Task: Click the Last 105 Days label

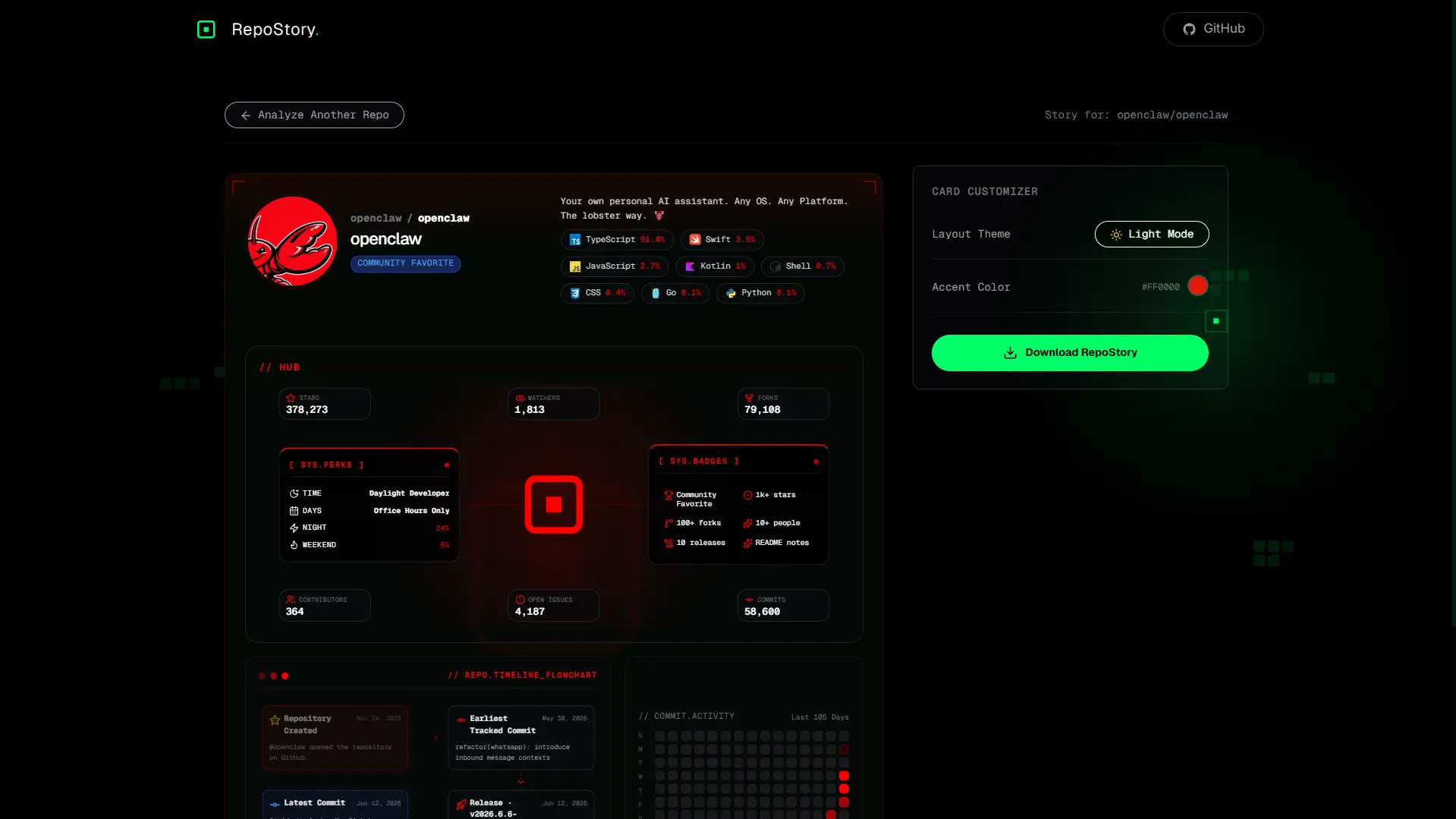Action: (819, 717)
